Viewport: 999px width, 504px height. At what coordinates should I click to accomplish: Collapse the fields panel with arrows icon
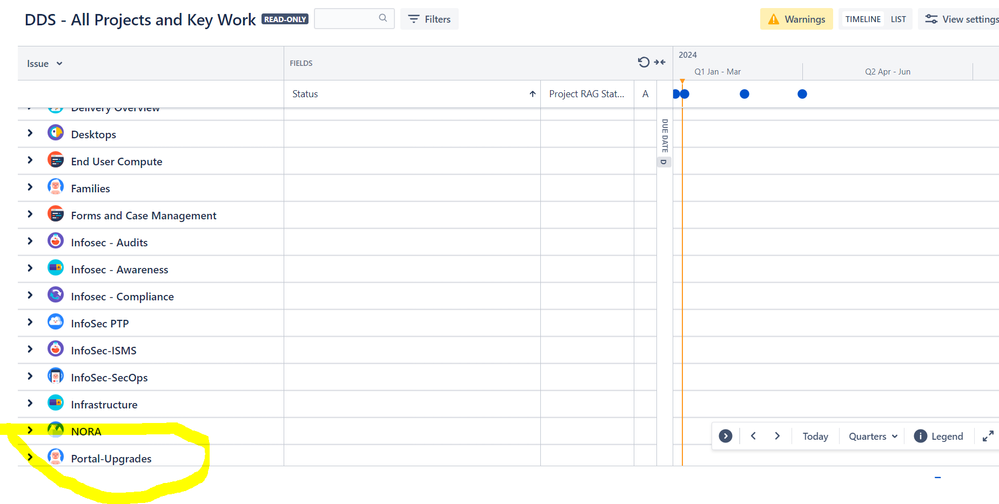(x=659, y=62)
